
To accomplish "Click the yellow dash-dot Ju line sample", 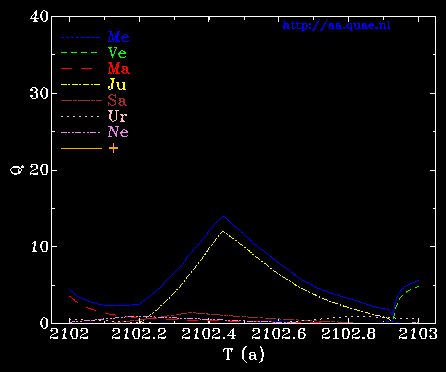I will click(x=81, y=85).
